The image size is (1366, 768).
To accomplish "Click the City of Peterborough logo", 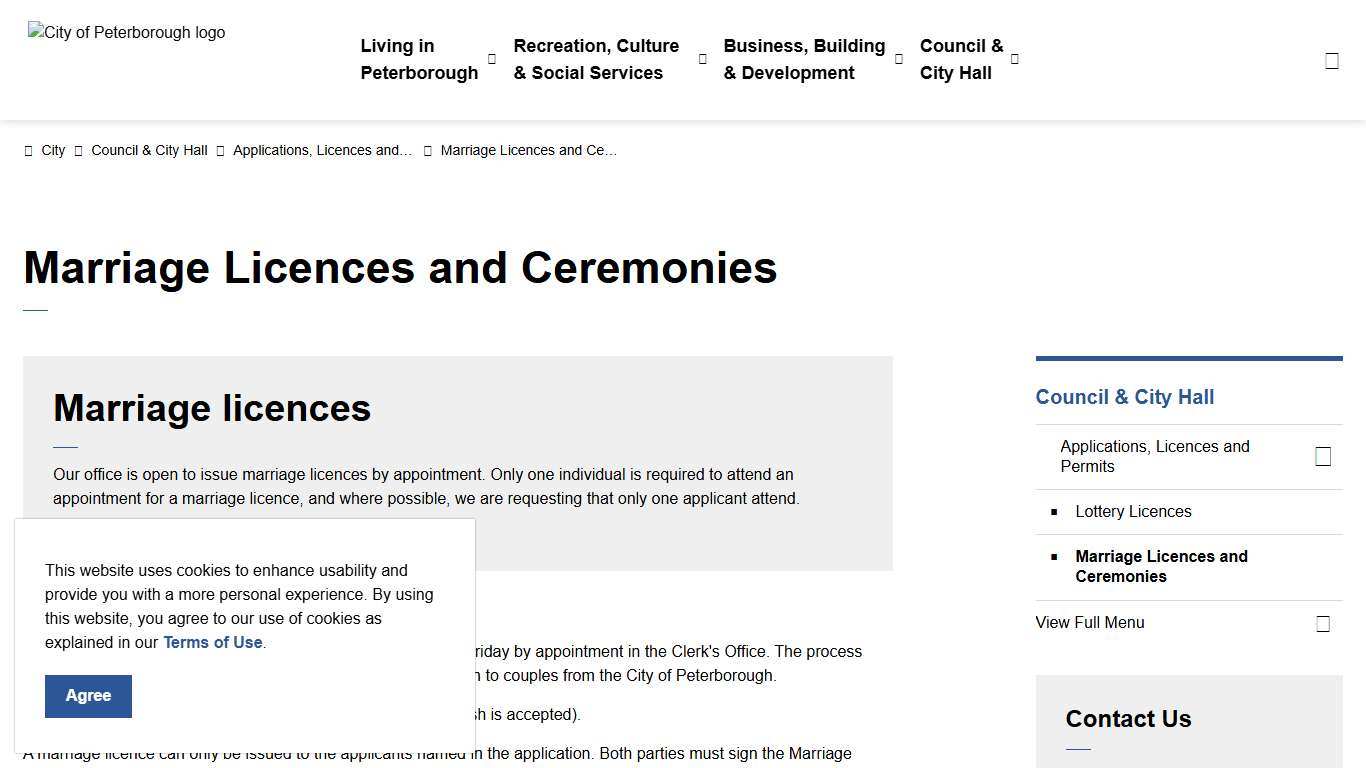I will pos(126,32).
